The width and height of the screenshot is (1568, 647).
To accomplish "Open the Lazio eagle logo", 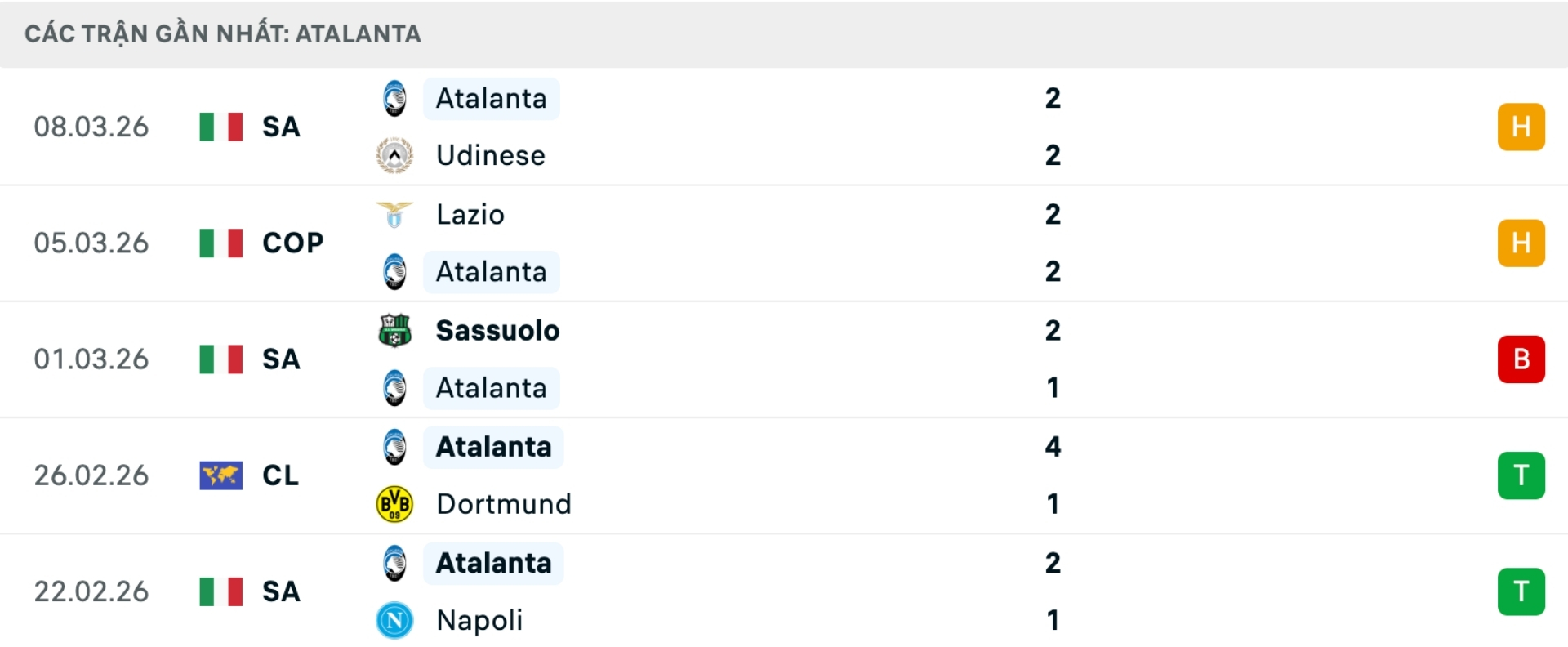I will tap(394, 214).
